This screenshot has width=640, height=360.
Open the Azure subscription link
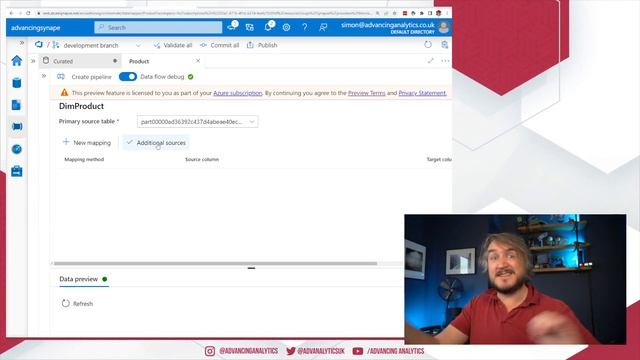click(238, 93)
